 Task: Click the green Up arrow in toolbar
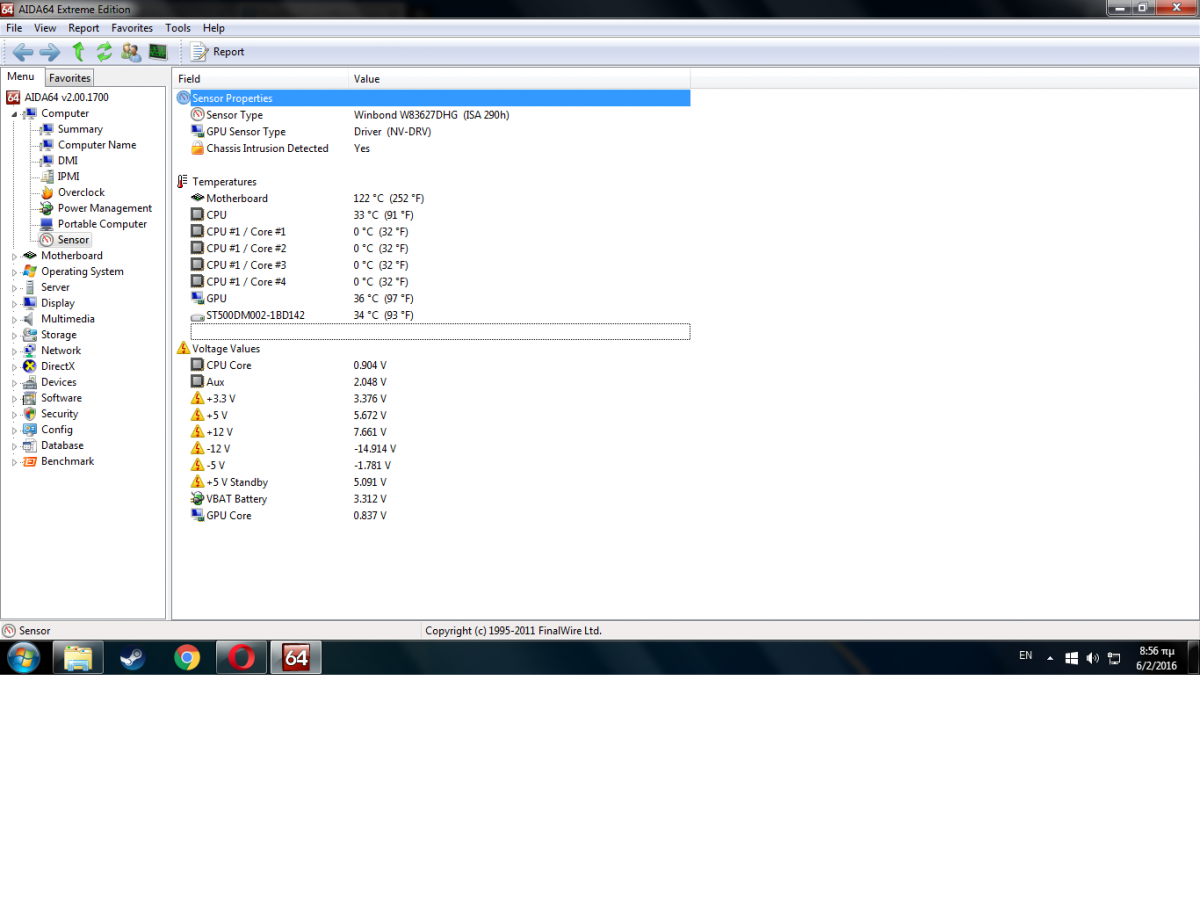tap(78, 52)
